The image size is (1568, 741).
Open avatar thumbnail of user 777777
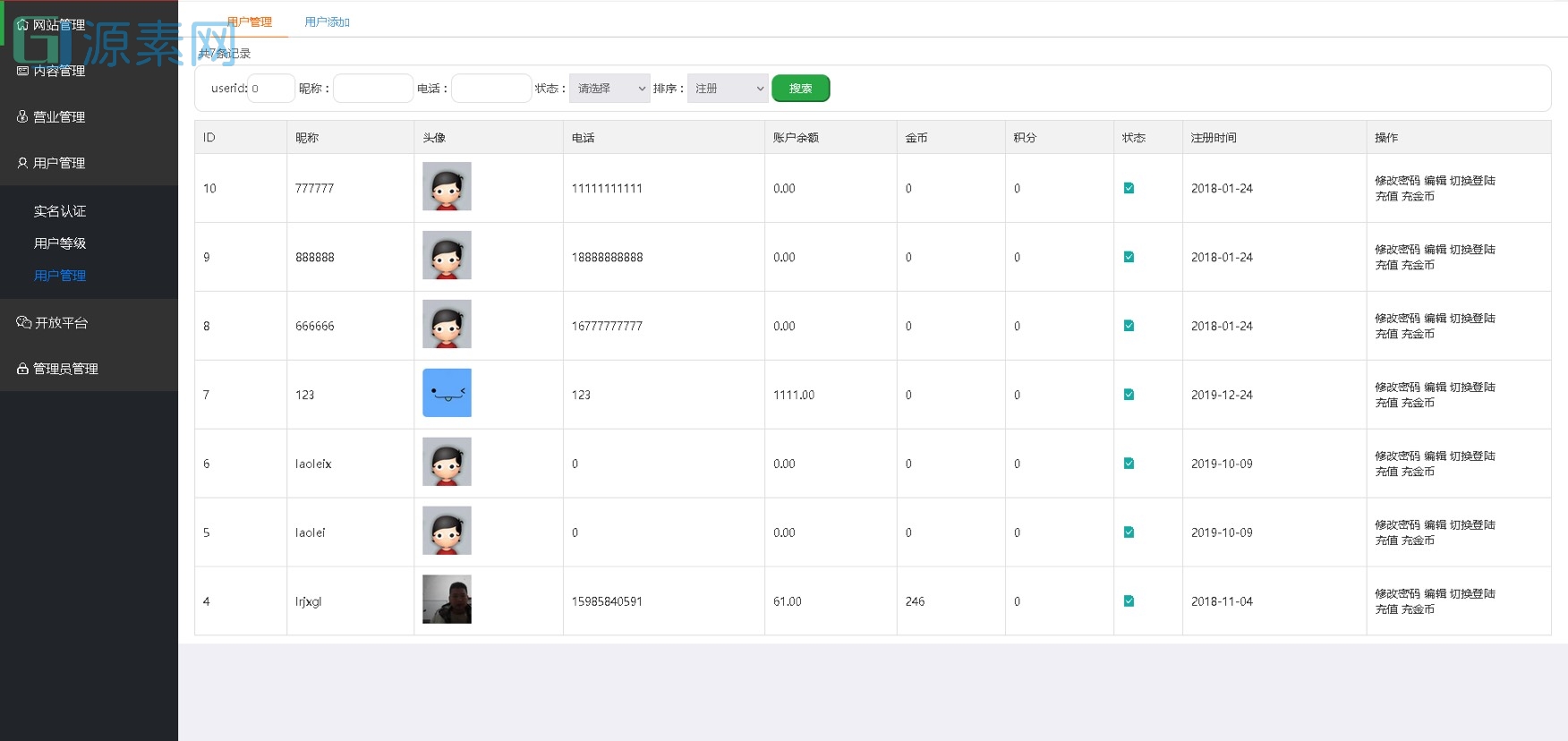coord(447,186)
